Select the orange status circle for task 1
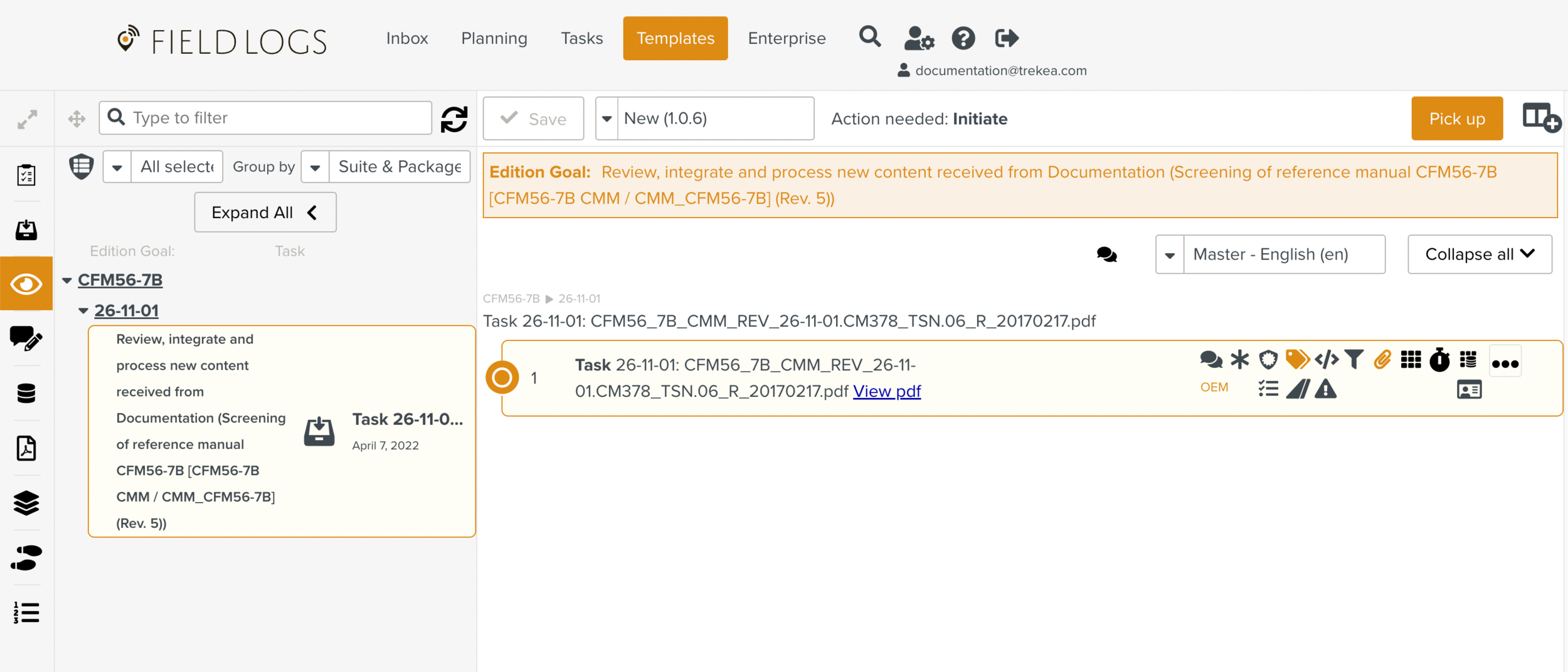This screenshot has width=1568, height=672. [502, 377]
